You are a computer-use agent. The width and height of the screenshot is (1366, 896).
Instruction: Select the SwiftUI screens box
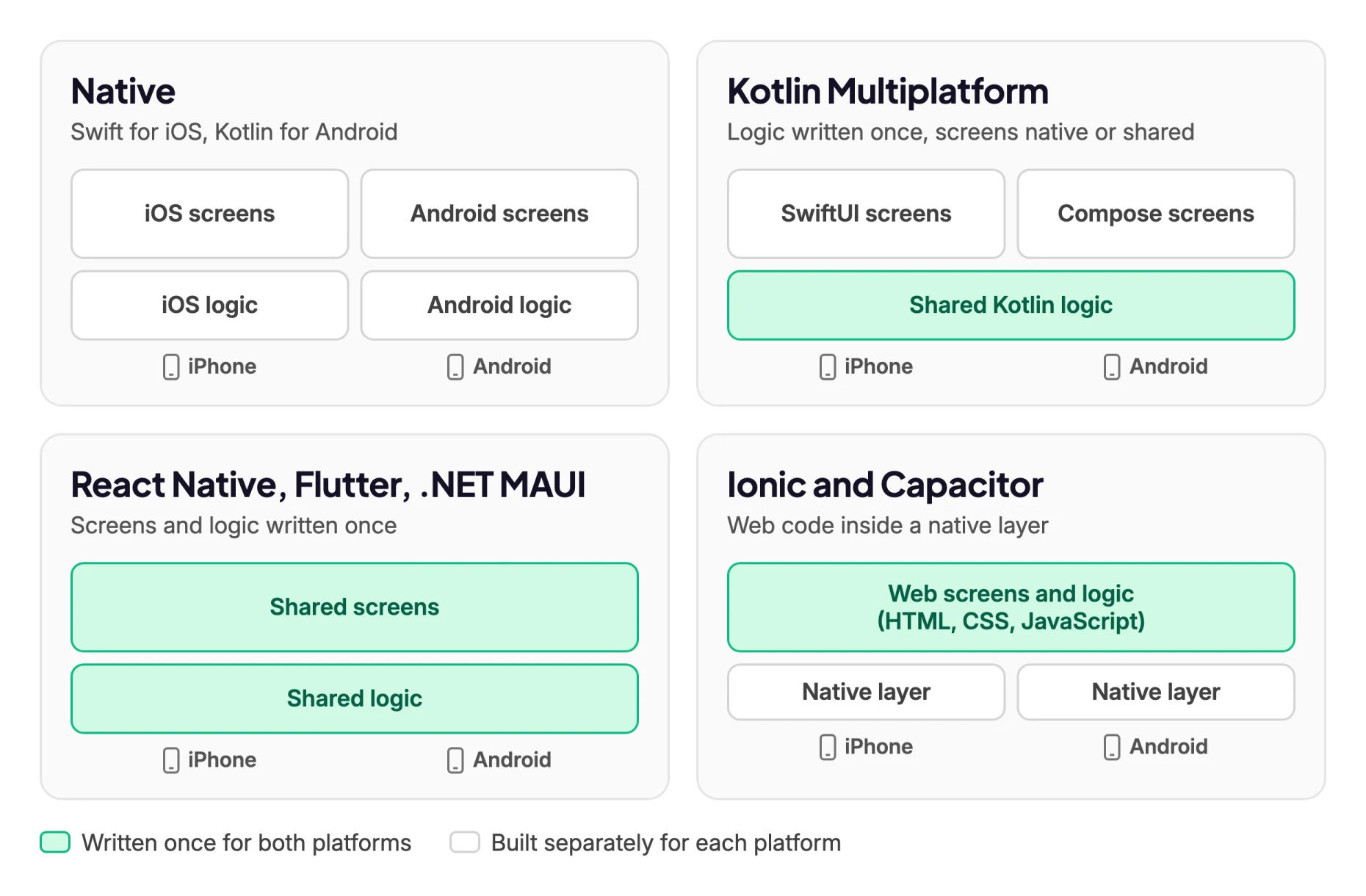click(867, 214)
